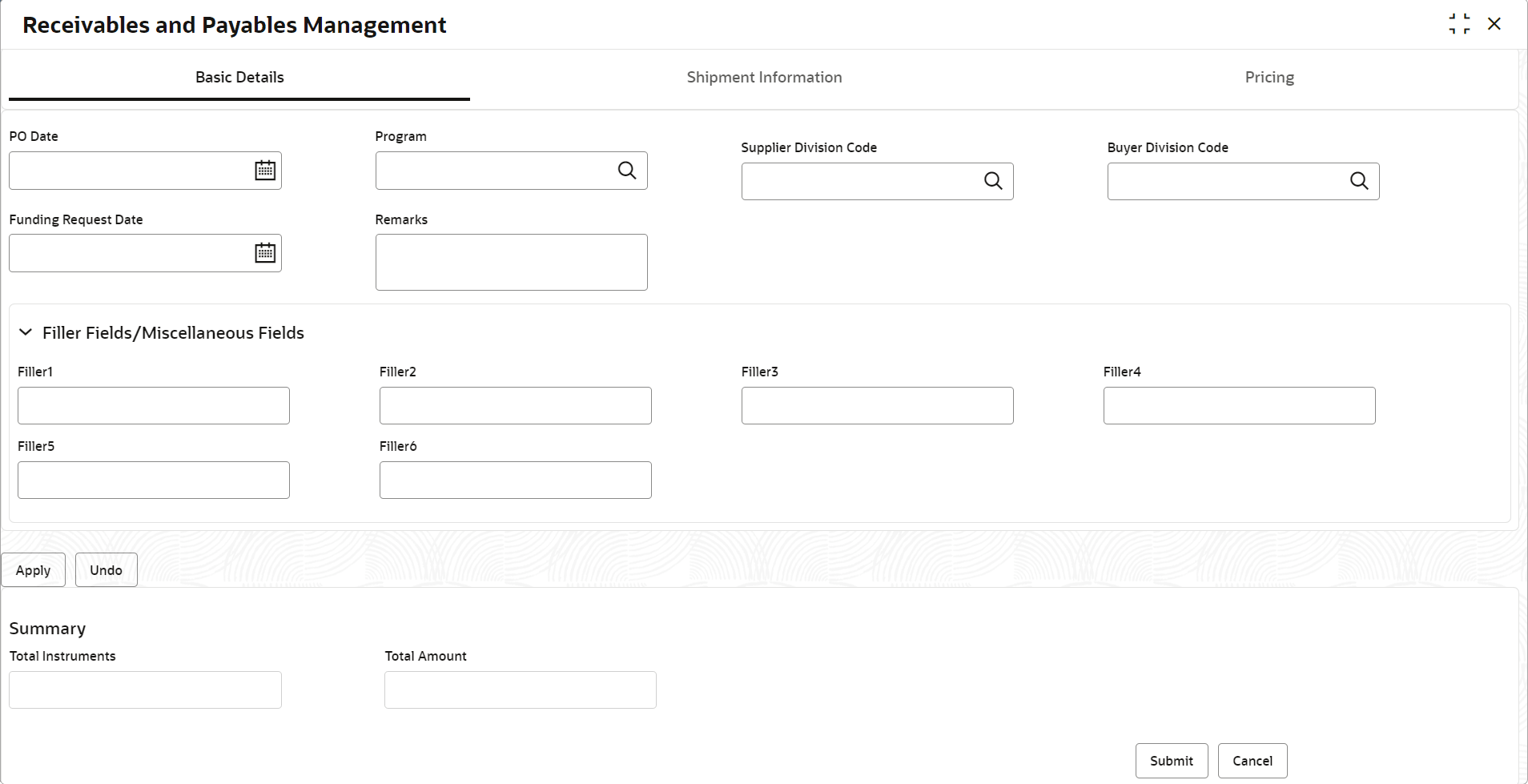
Task: Collapse the dialog using the minimize-view icon
Action: point(1459,24)
